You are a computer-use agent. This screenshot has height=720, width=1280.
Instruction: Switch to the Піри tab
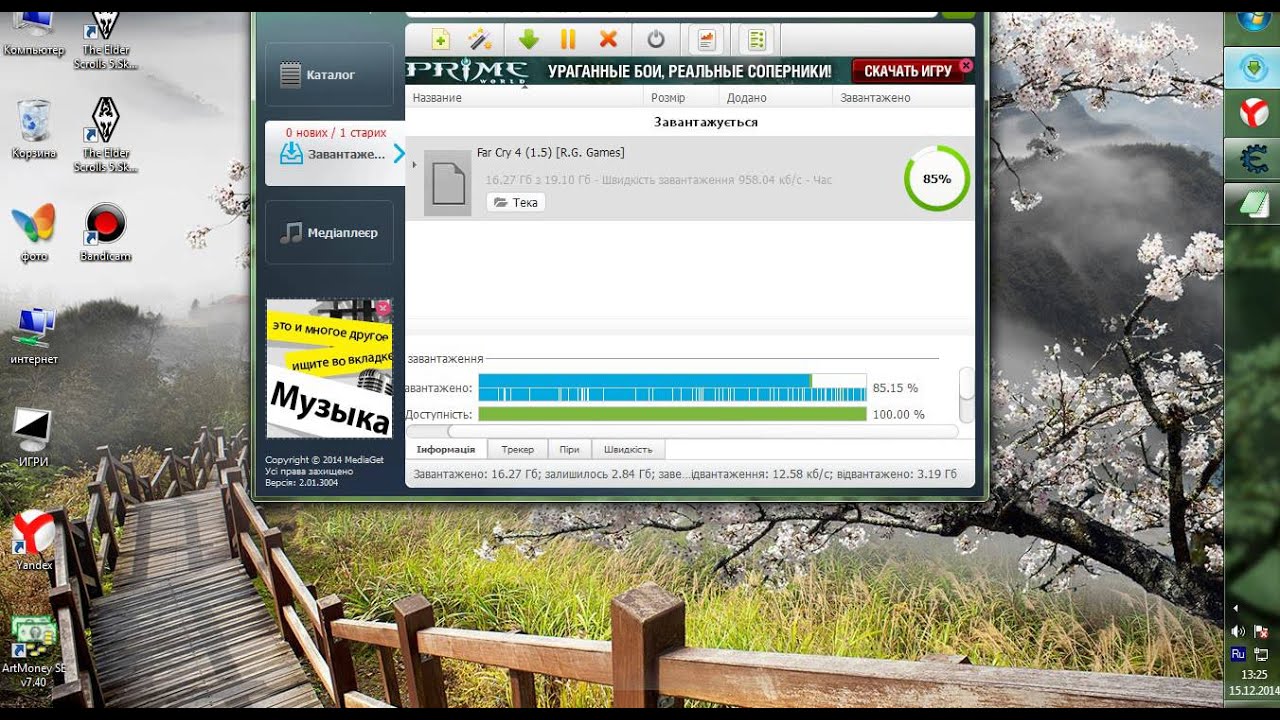570,449
